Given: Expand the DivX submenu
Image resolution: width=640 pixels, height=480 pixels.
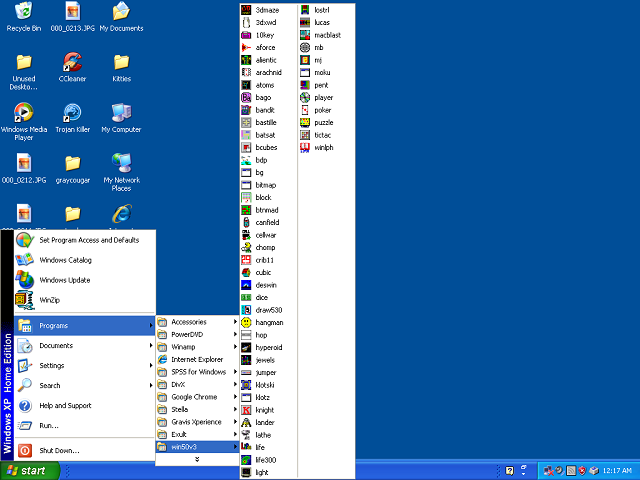Looking at the screenshot, I should coord(197,384).
